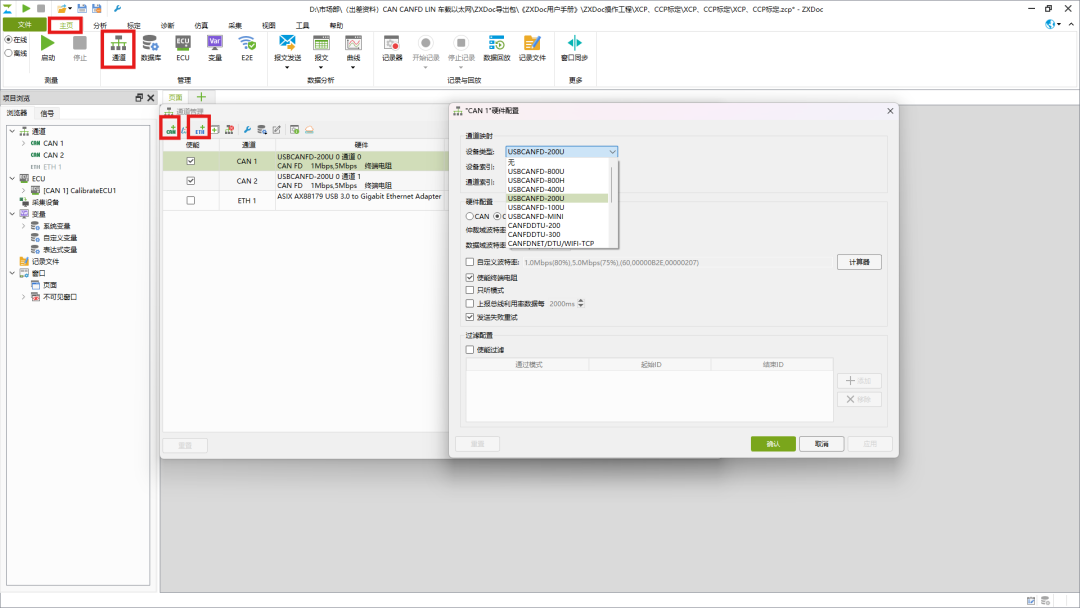Expand the CAN 1 tree node
Image resolution: width=1080 pixels, height=608 pixels.
click(23, 143)
